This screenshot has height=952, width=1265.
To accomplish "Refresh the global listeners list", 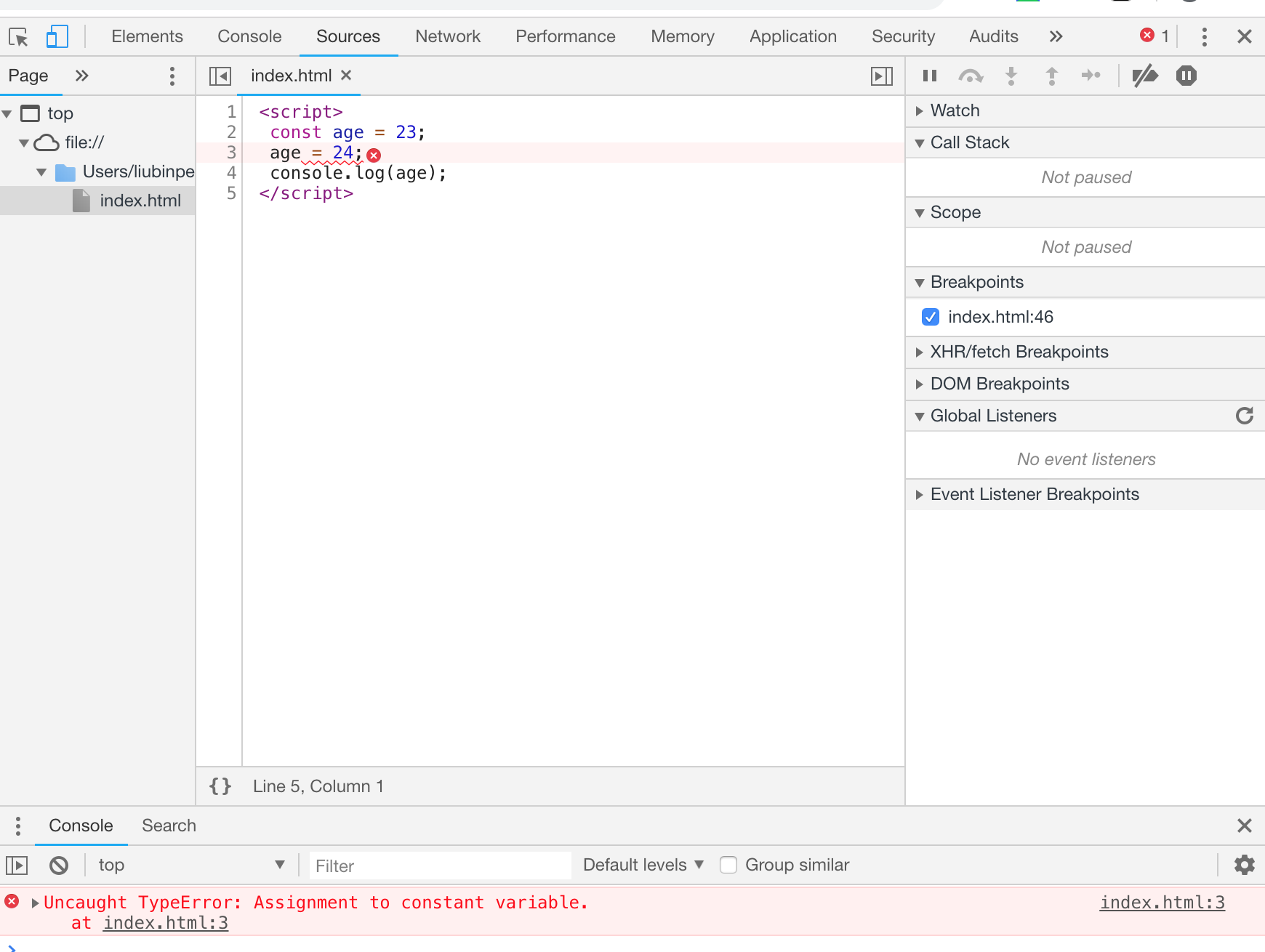I will pos(1245,416).
